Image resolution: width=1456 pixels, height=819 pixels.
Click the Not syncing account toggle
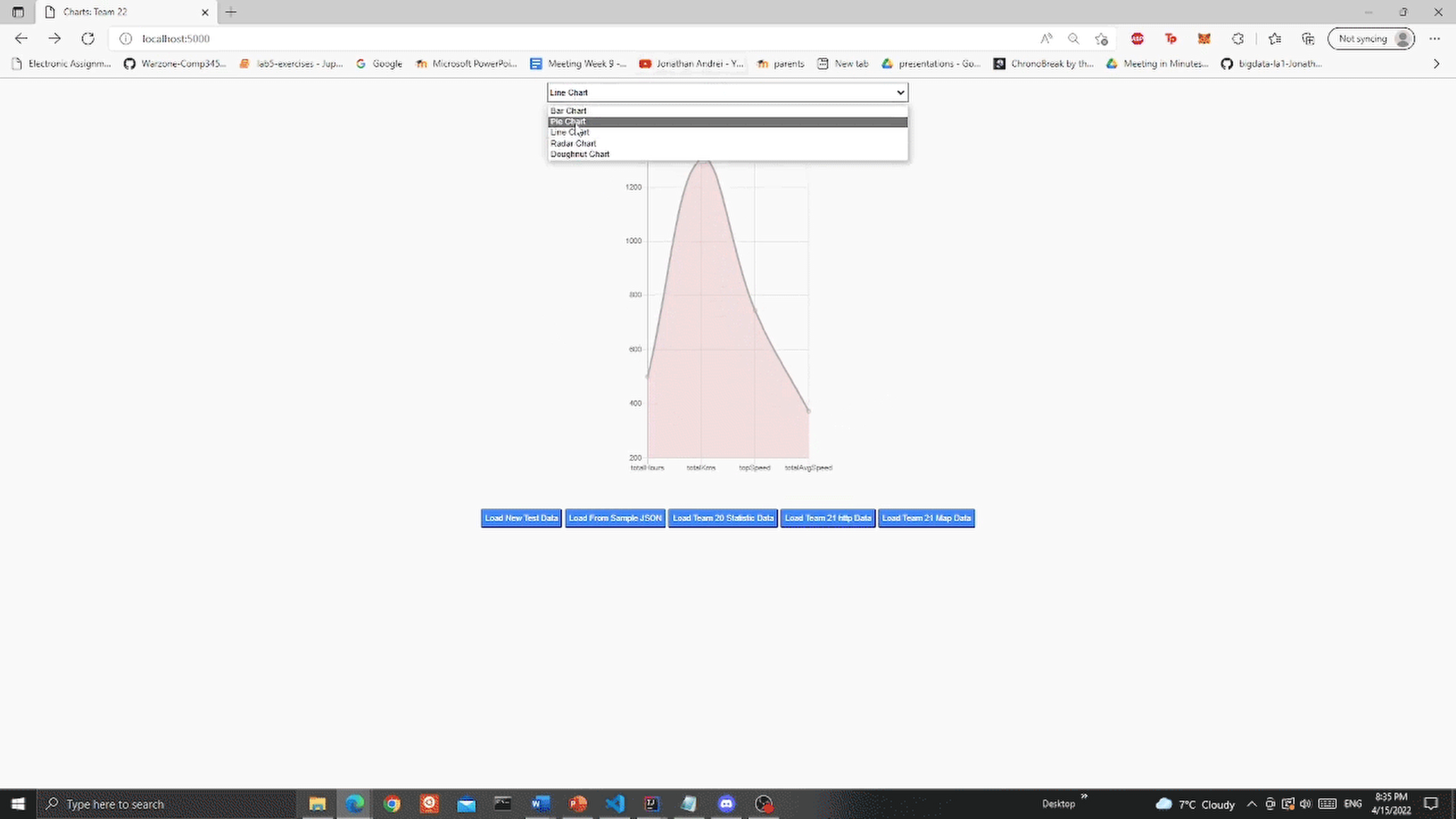pos(1371,39)
